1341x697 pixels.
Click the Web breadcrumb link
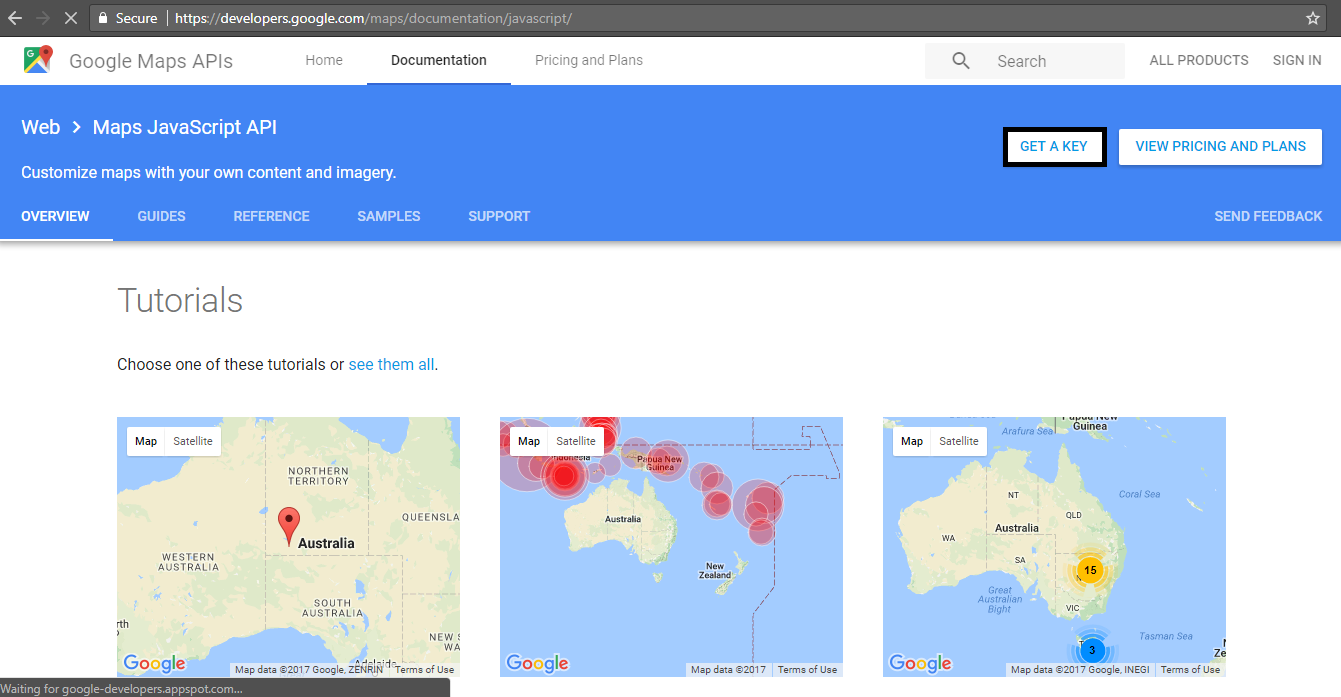(x=41, y=127)
